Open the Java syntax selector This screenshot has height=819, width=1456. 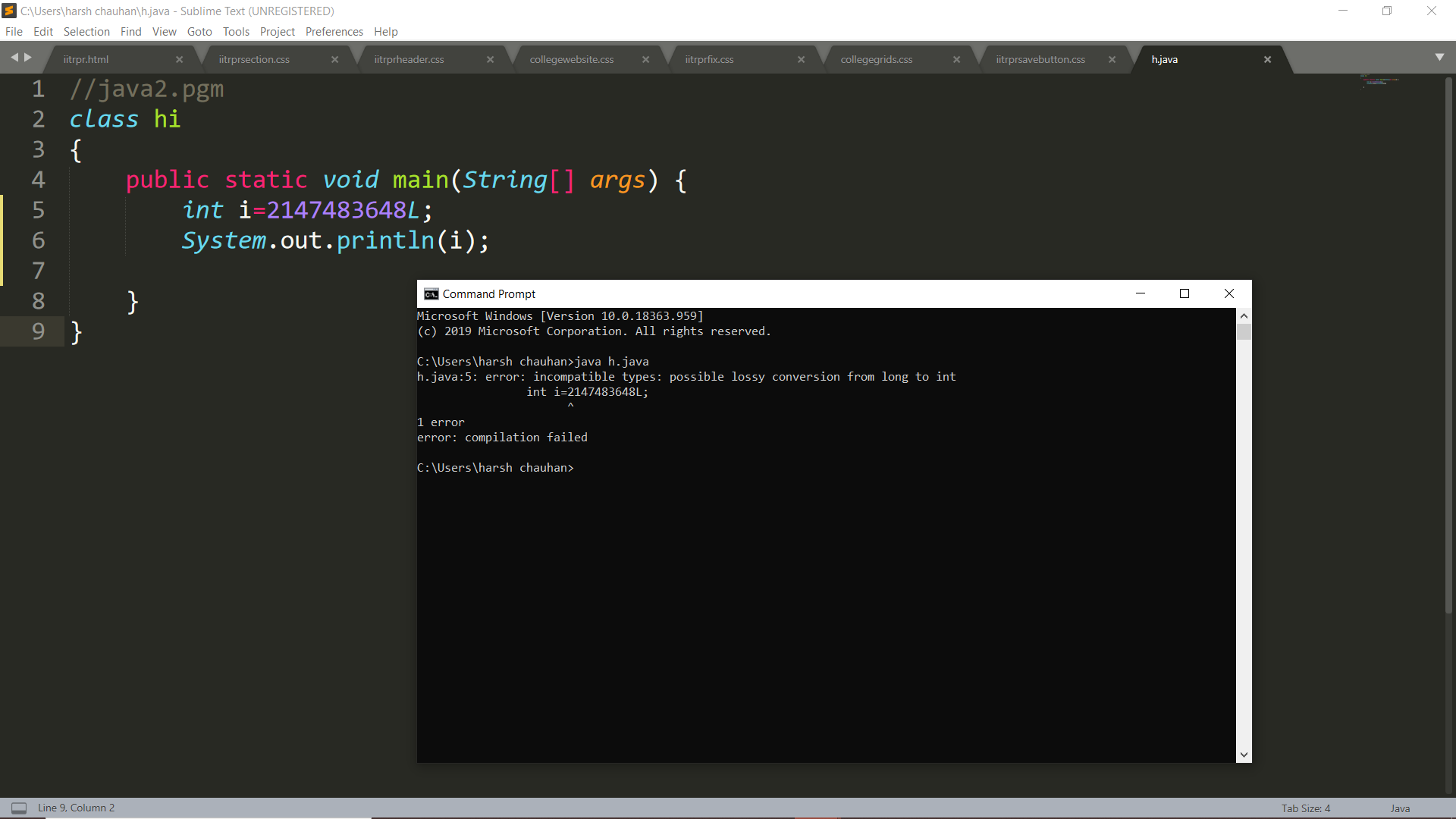click(1400, 808)
